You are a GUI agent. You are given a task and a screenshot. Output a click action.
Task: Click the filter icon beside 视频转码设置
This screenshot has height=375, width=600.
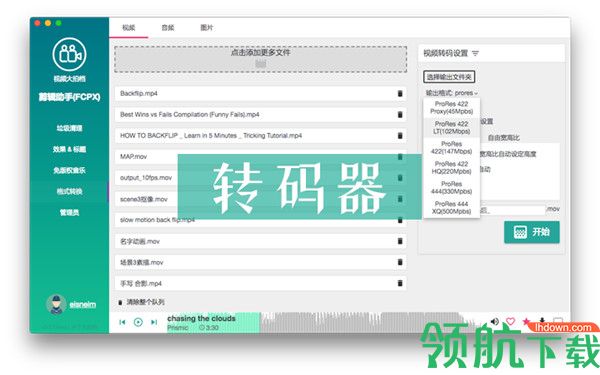click(475, 53)
